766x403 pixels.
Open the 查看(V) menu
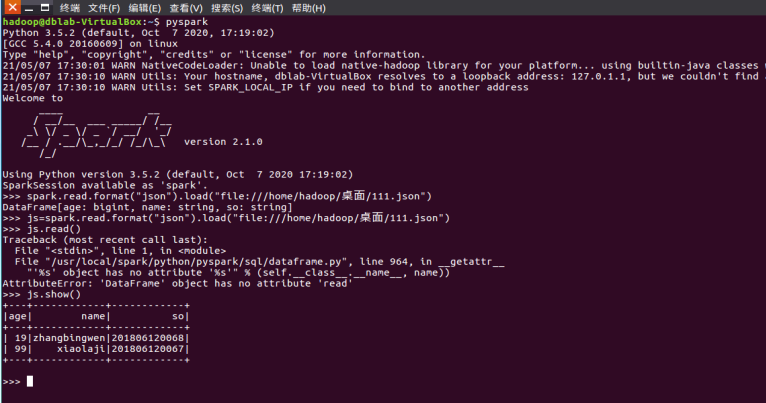[x=186, y=8]
